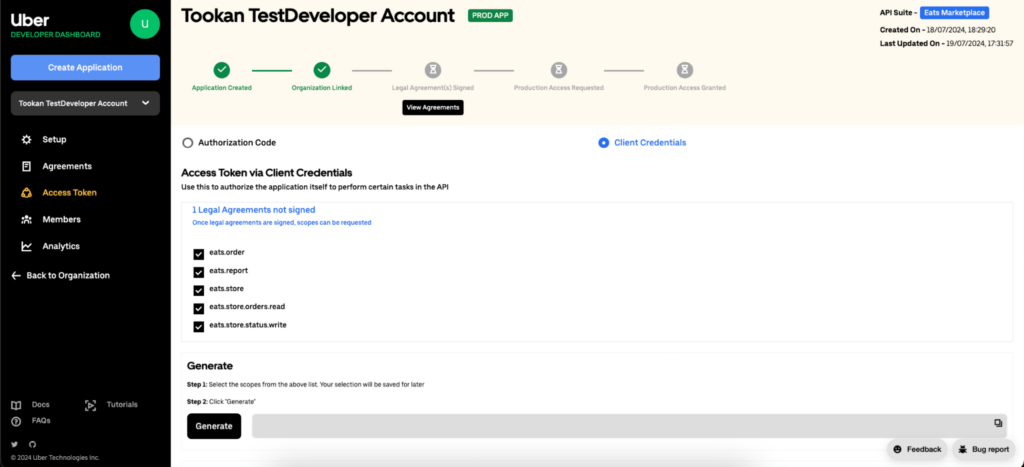Click the Created On date text

(937, 30)
